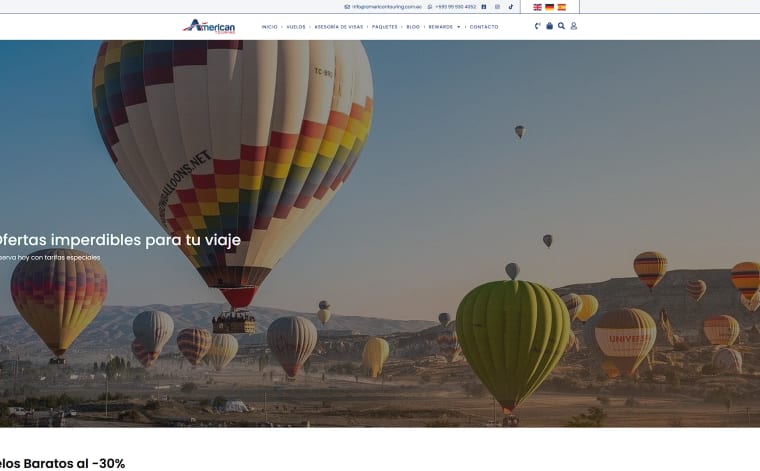Screen dimensions: 760x471
Task: Open the Paquetes menu item
Action: pos(385,27)
